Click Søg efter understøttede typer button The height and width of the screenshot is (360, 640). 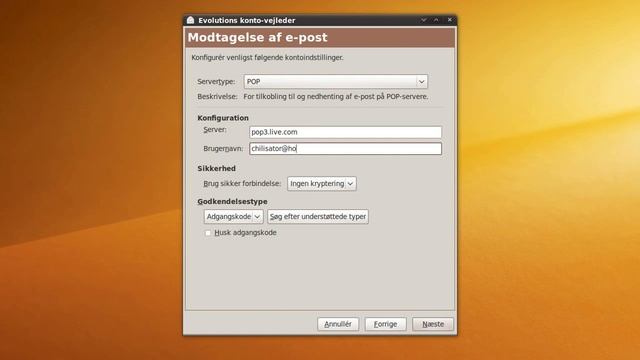pos(318,217)
